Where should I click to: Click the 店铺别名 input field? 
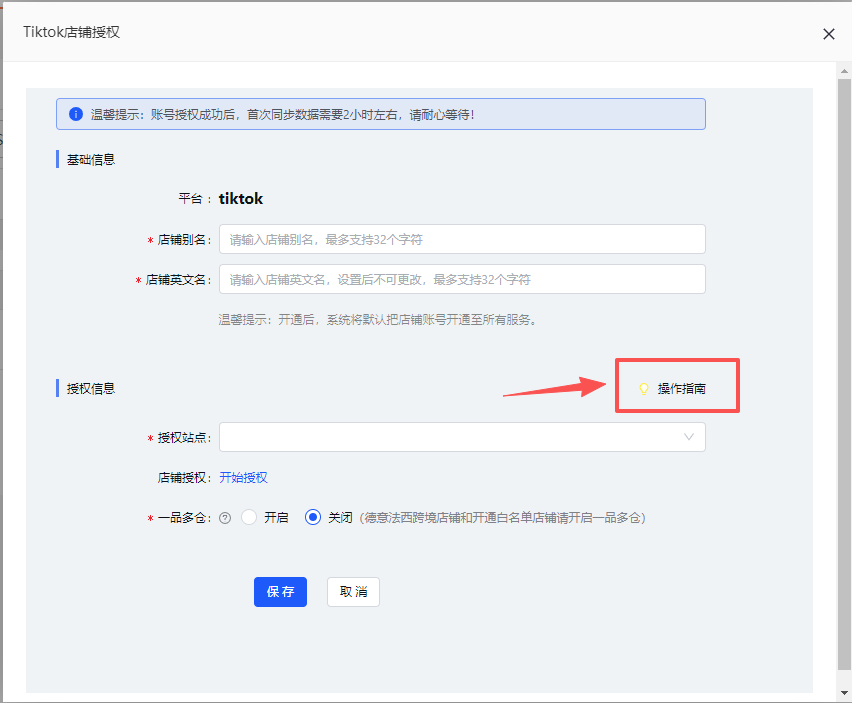[x=462, y=239]
